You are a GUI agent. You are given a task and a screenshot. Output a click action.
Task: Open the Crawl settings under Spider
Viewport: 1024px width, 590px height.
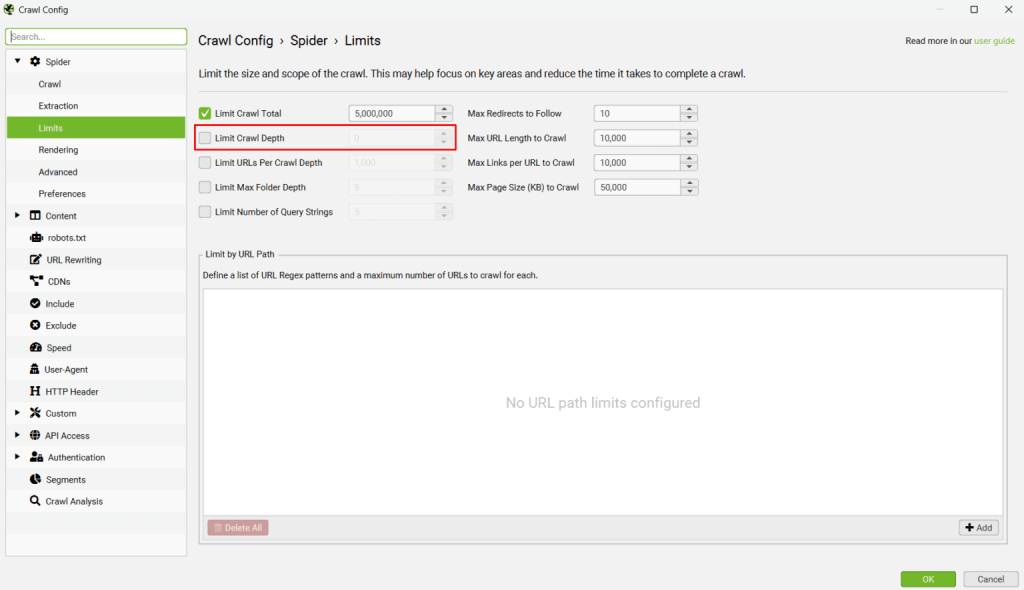96,84
